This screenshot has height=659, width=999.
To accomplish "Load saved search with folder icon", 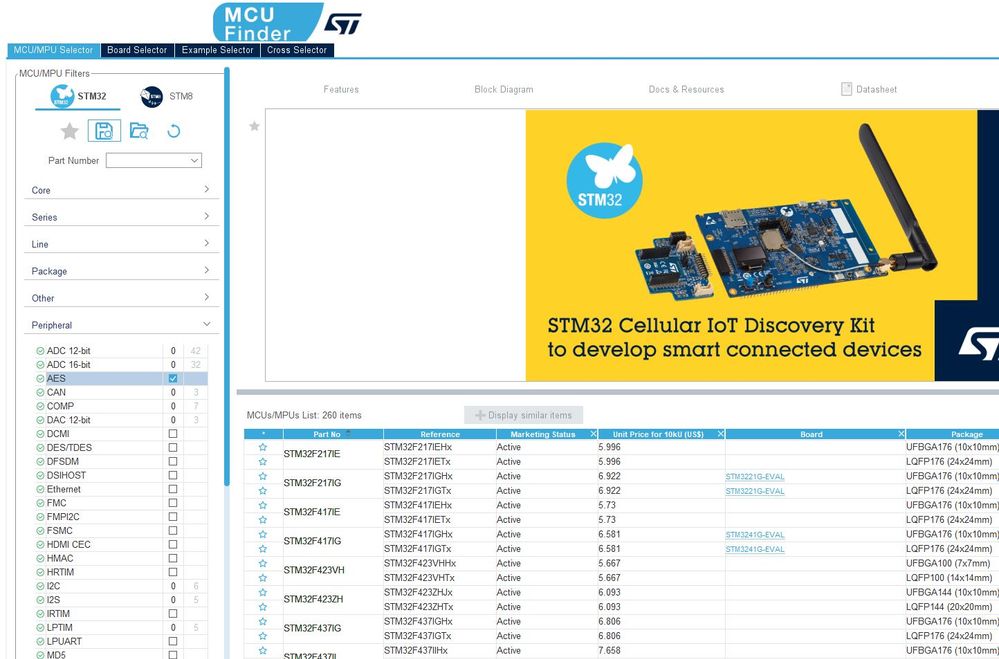I will 139,131.
